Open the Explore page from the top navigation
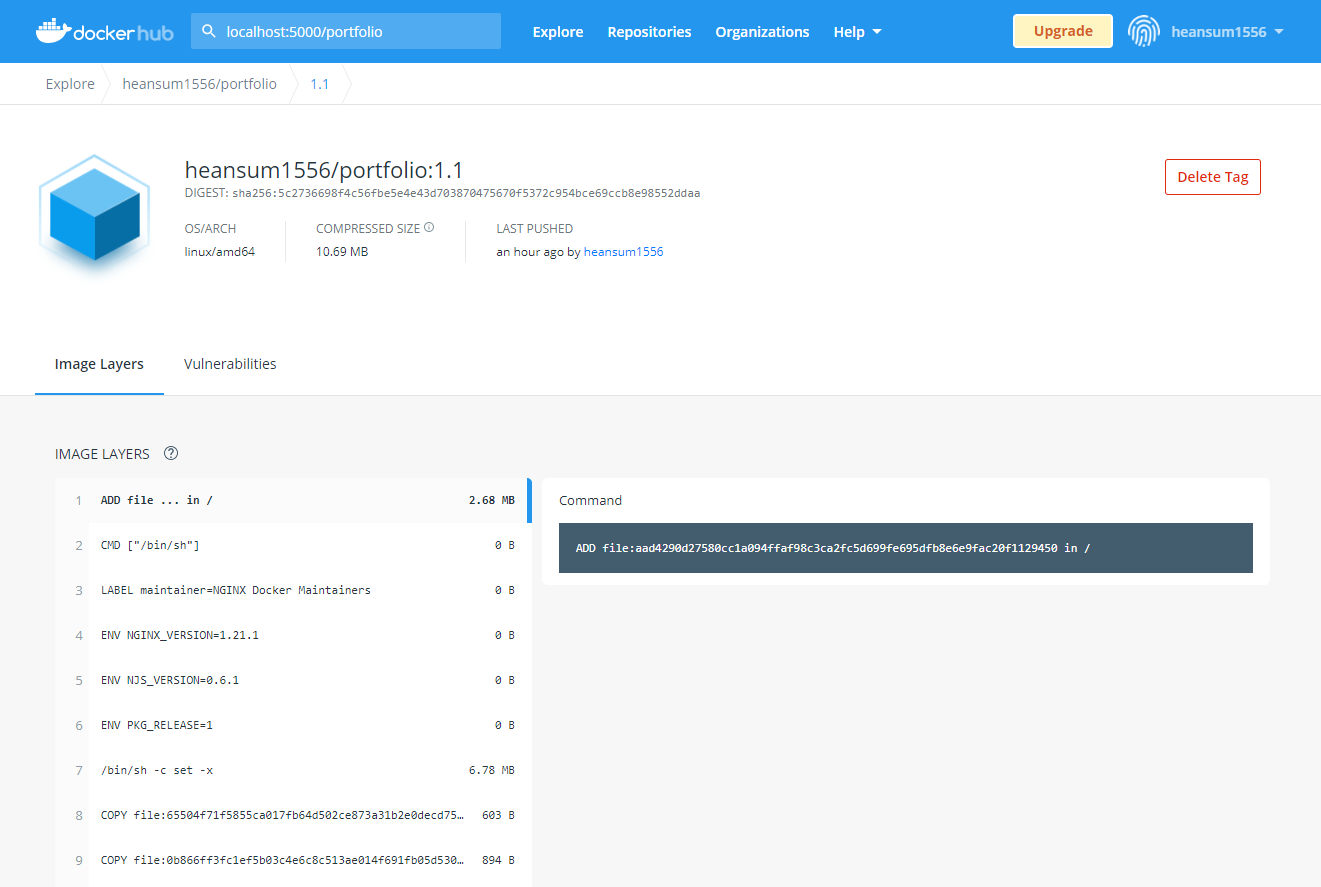 [558, 32]
